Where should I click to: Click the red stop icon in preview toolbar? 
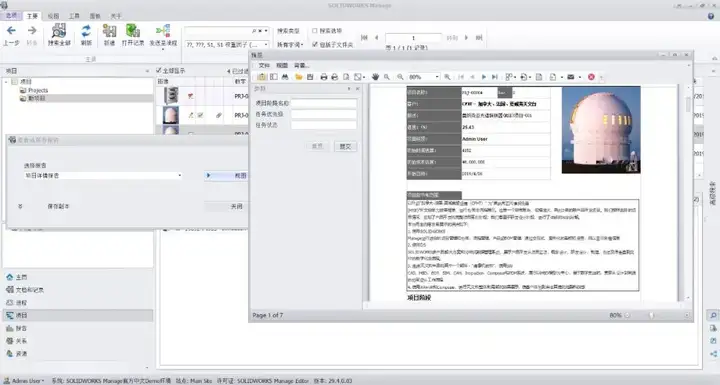pos(591,77)
